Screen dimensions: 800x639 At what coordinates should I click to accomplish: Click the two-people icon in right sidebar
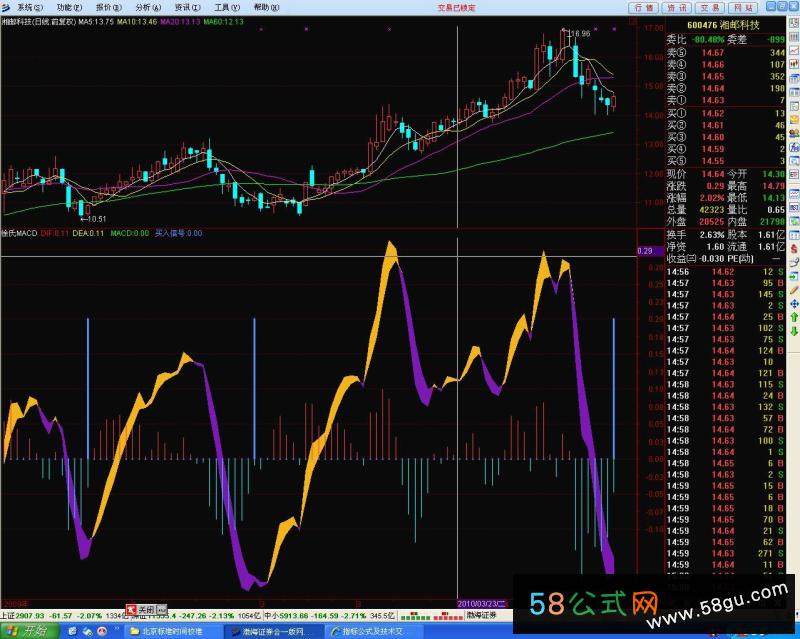[x=794, y=134]
